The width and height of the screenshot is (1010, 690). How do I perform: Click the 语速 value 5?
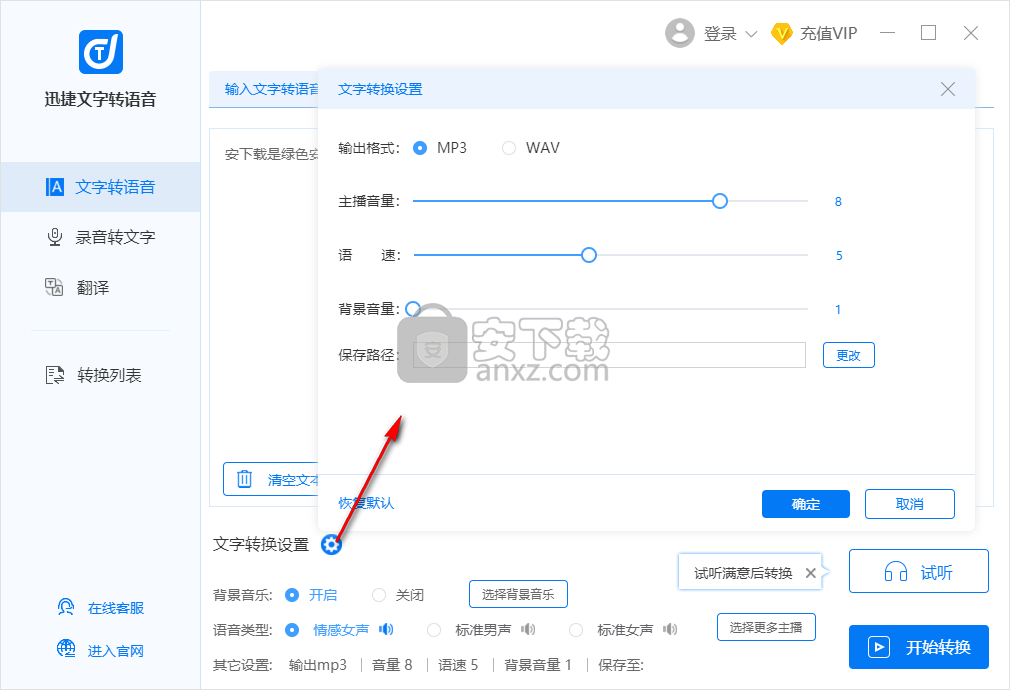[839, 256]
